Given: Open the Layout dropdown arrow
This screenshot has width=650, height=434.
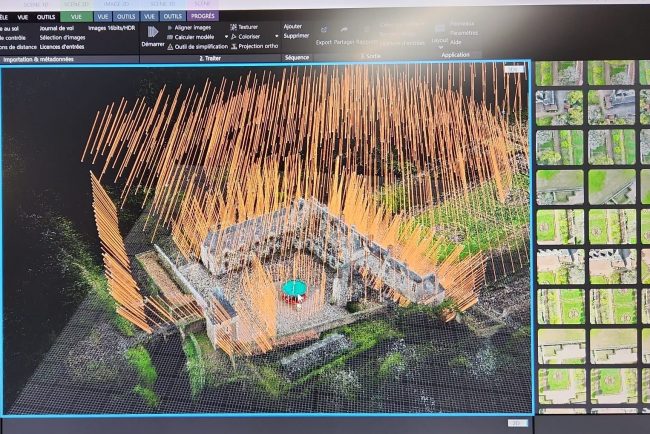Looking at the screenshot, I should point(440,47).
